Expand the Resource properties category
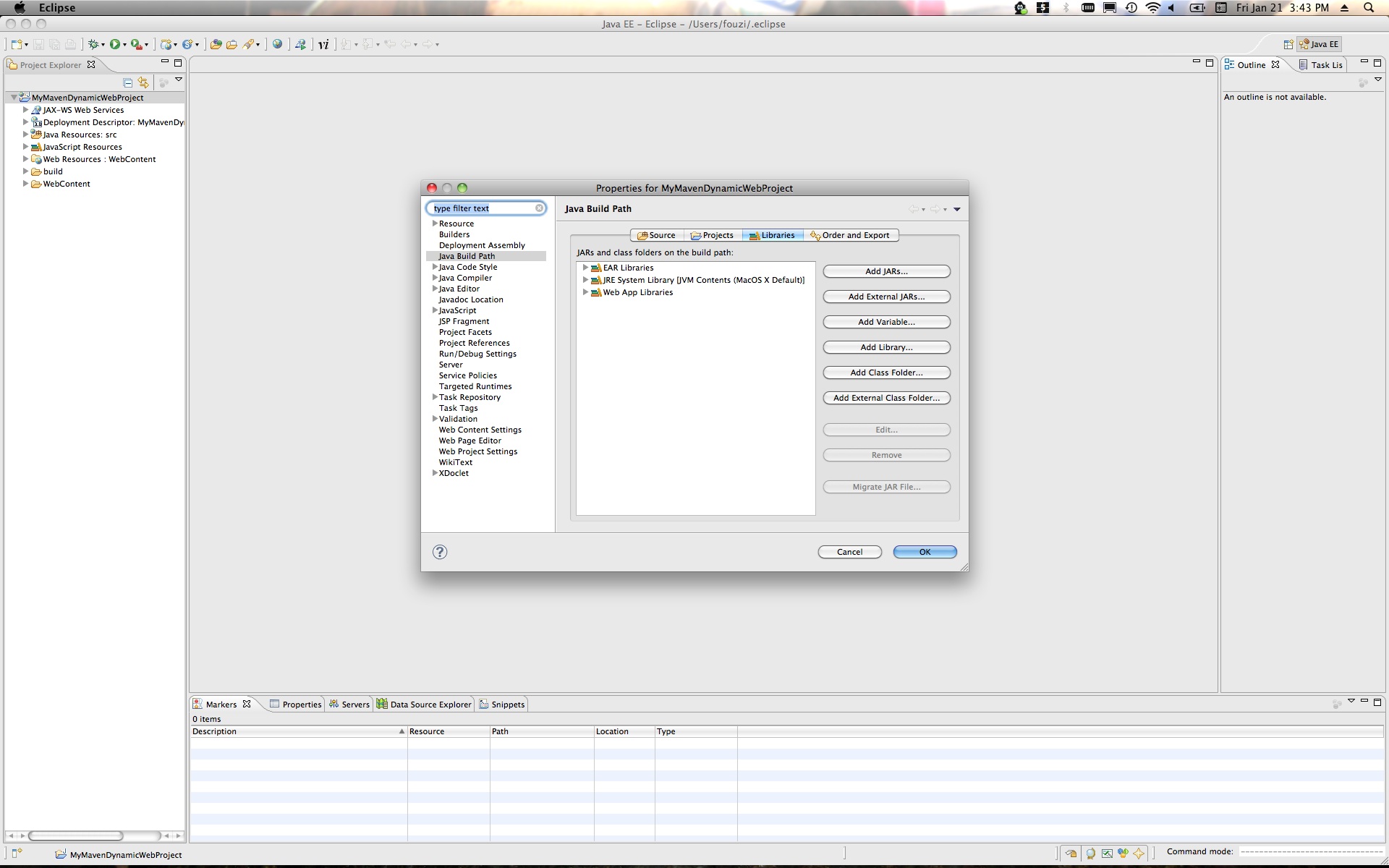Image resolution: width=1389 pixels, height=868 pixels. [x=435, y=224]
